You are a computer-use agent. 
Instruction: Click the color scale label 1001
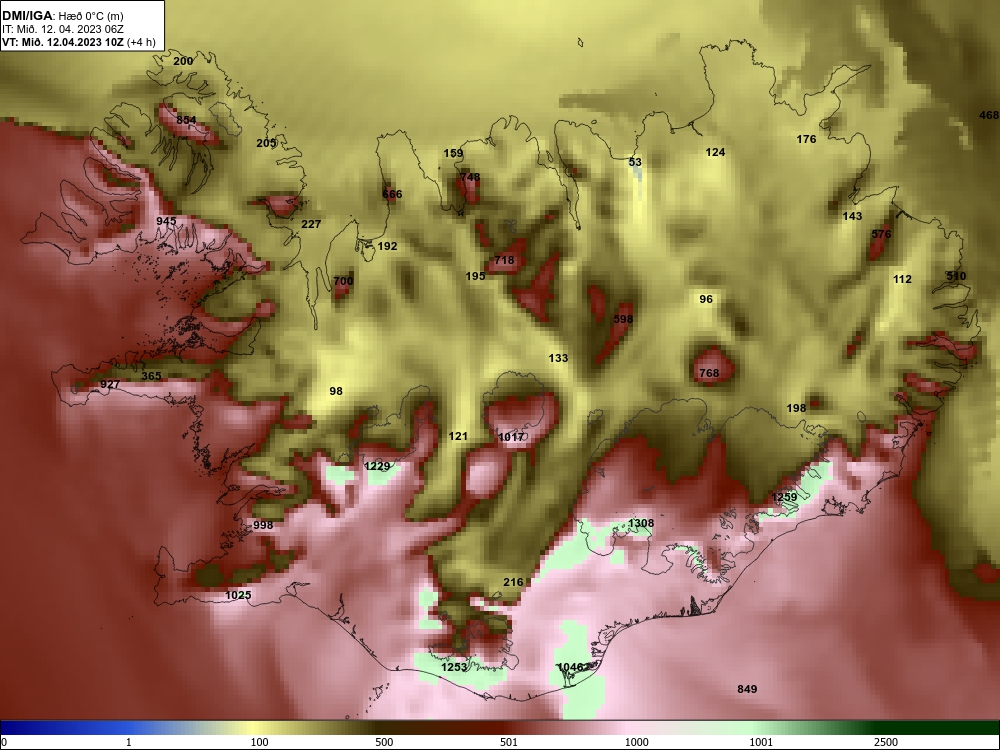click(761, 742)
